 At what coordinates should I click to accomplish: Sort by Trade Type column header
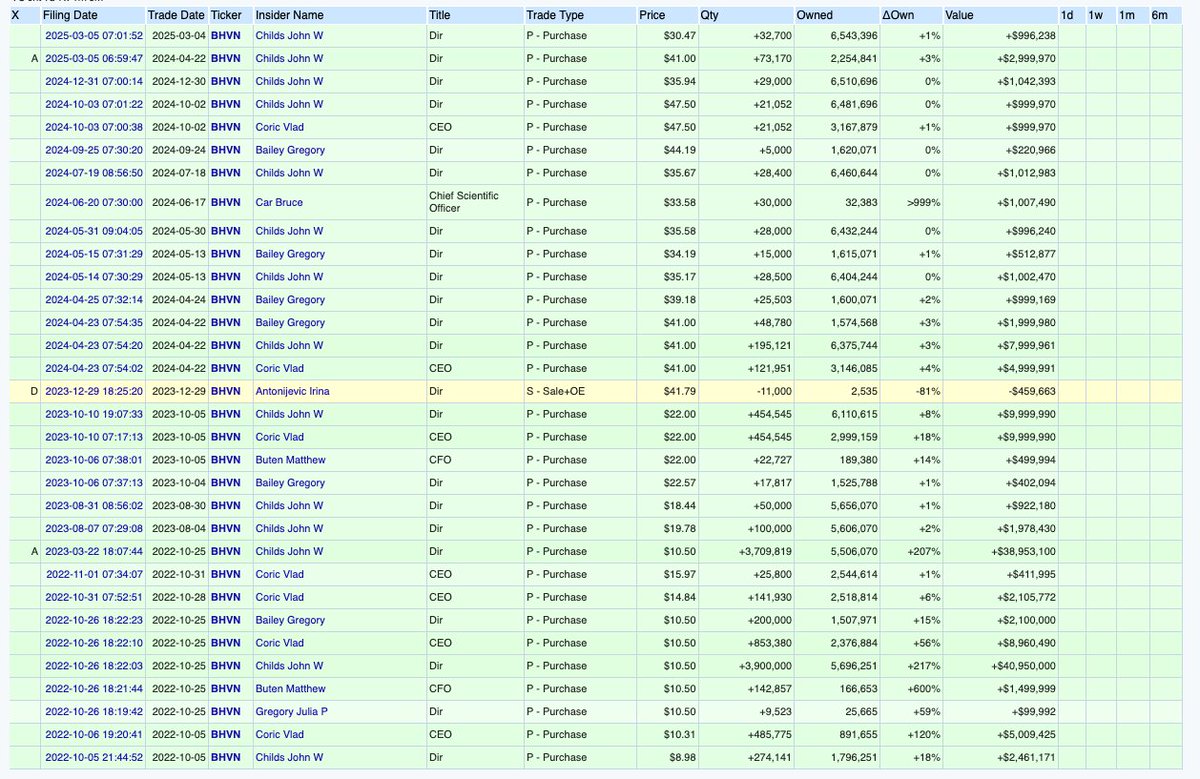point(556,15)
